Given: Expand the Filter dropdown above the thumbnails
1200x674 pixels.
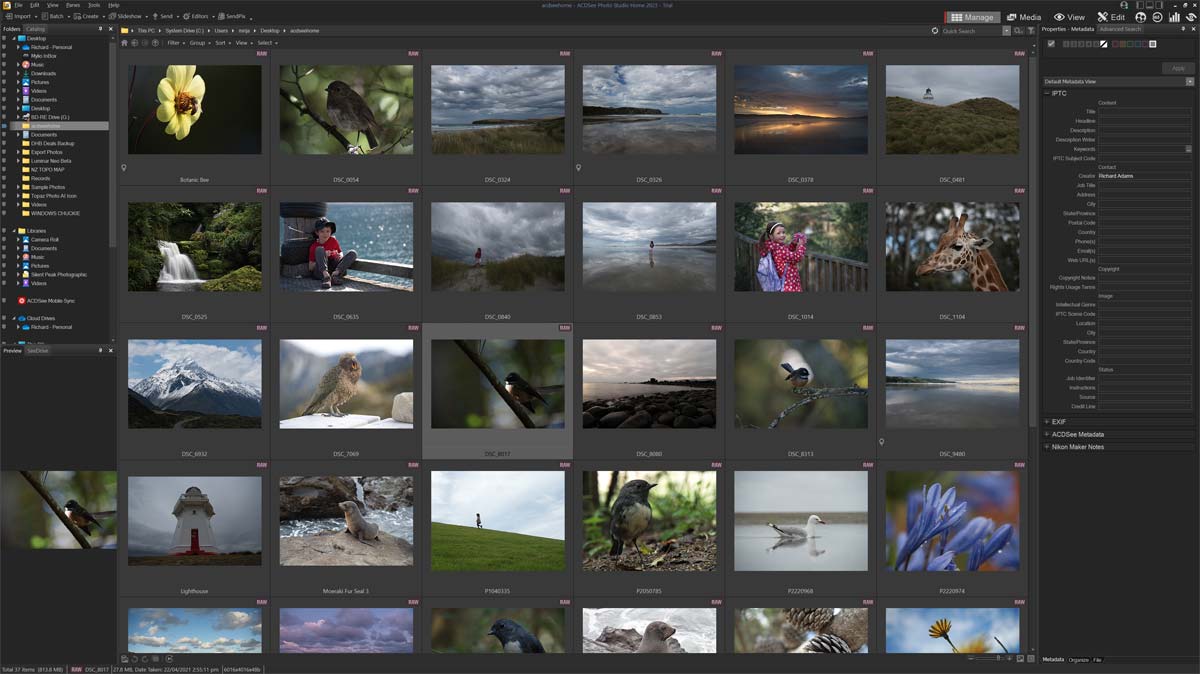Looking at the screenshot, I should pyautogui.click(x=174, y=43).
